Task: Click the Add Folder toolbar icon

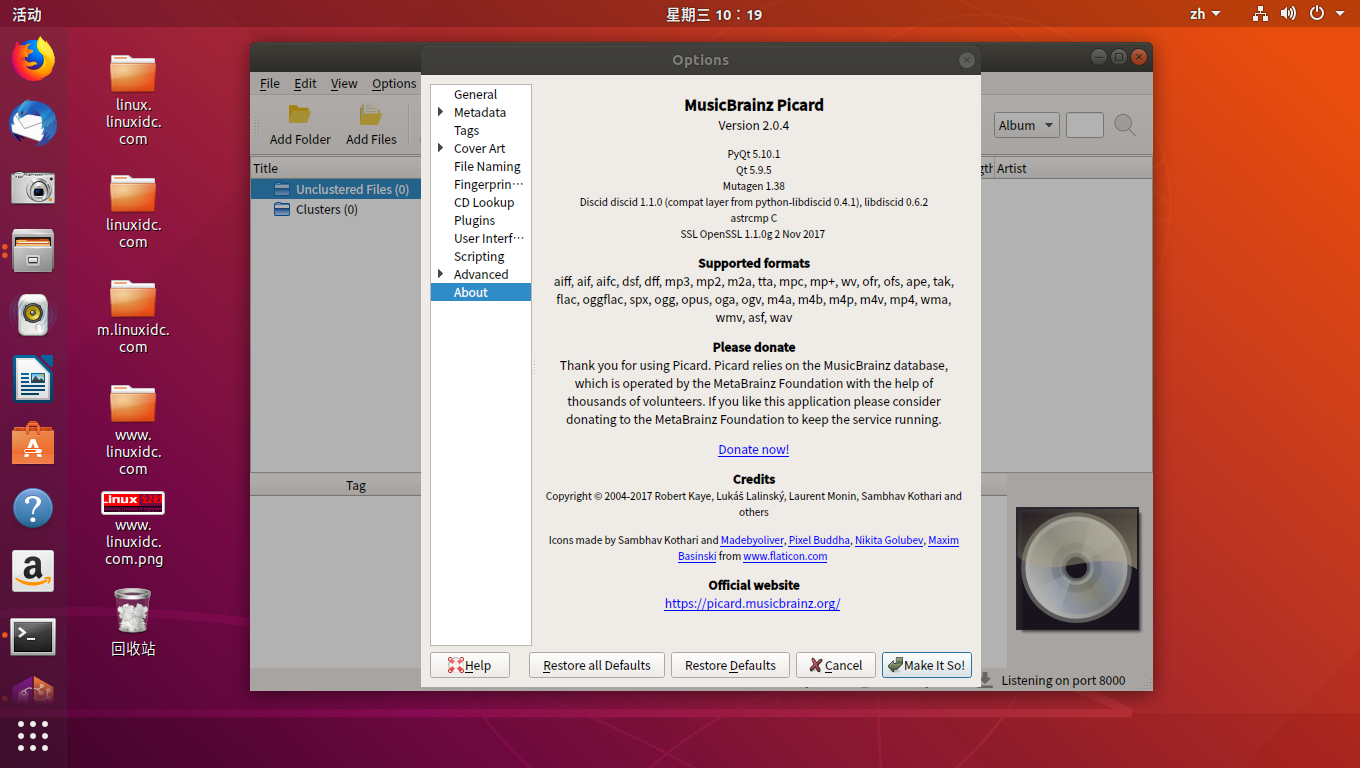Action: pyautogui.click(x=300, y=125)
